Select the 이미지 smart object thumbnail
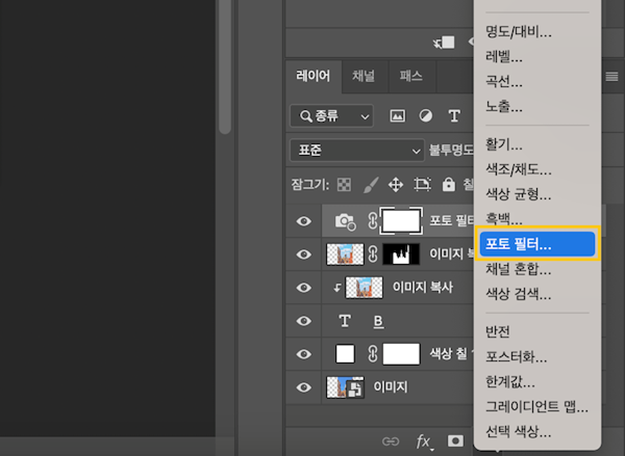The height and width of the screenshot is (456, 625). click(345, 387)
